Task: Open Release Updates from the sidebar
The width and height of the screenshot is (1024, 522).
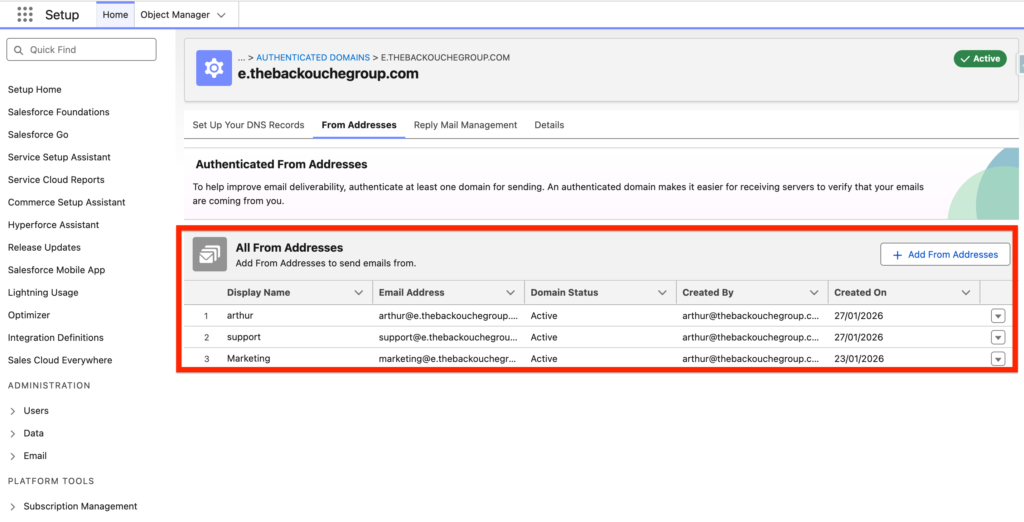Action: (44, 247)
